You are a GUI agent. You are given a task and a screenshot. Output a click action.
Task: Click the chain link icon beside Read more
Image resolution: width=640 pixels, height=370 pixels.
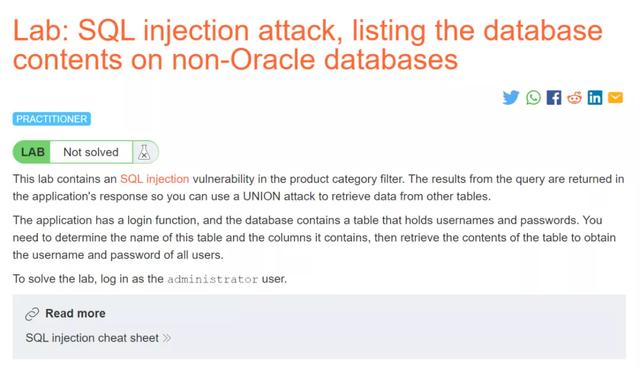click(x=32, y=314)
